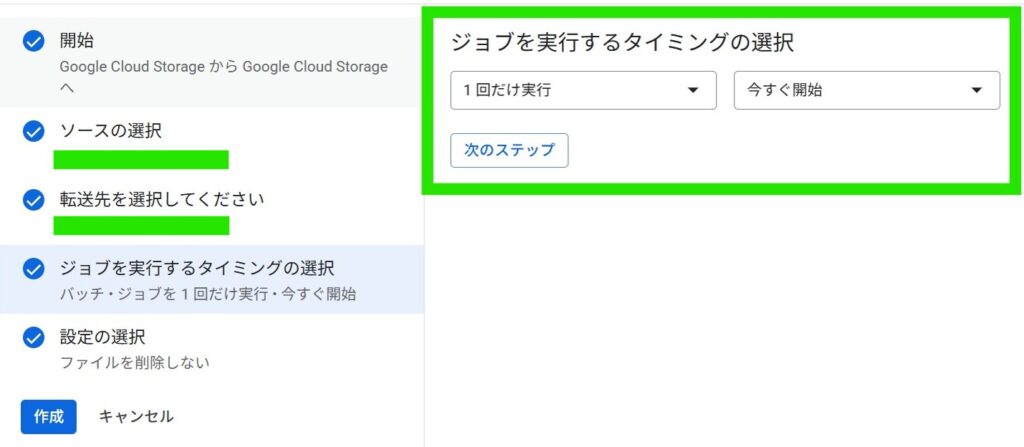Image resolution: width=1024 pixels, height=447 pixels.
Task: Click the checkmark icon beside 開始
Action: click(x=33, y=40)
